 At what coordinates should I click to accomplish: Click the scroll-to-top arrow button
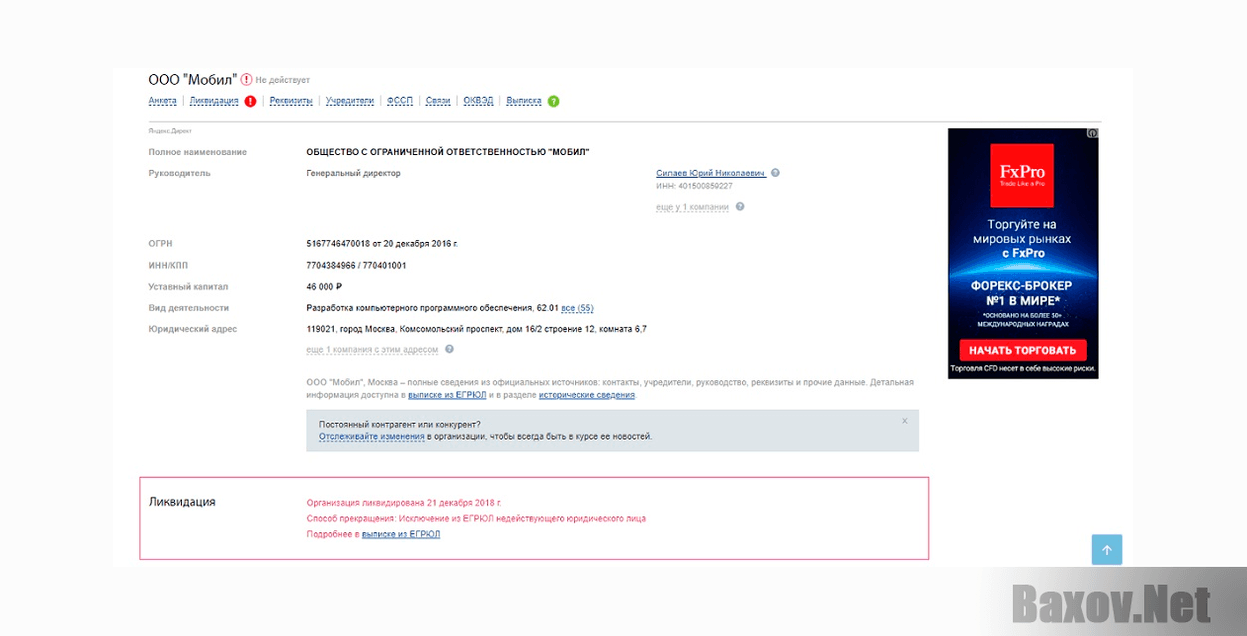[x=1106, y=550]
